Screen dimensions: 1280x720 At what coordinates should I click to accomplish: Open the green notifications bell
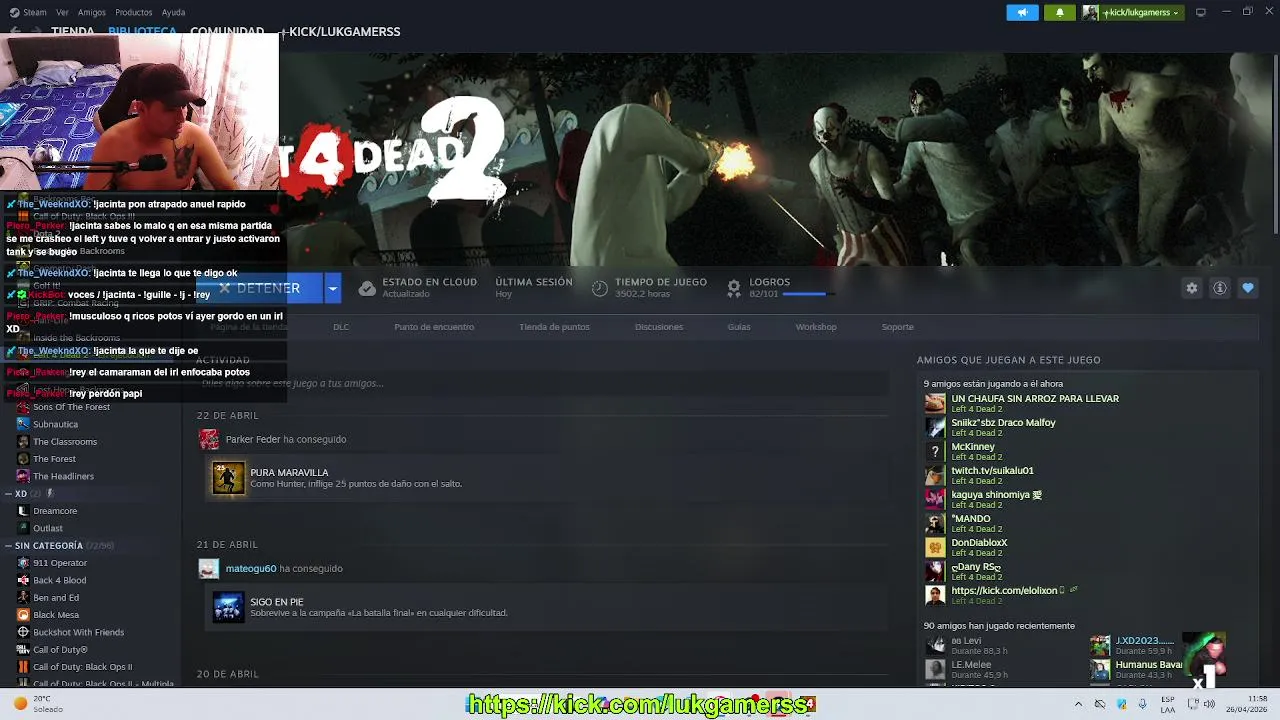pos(1060,12)
